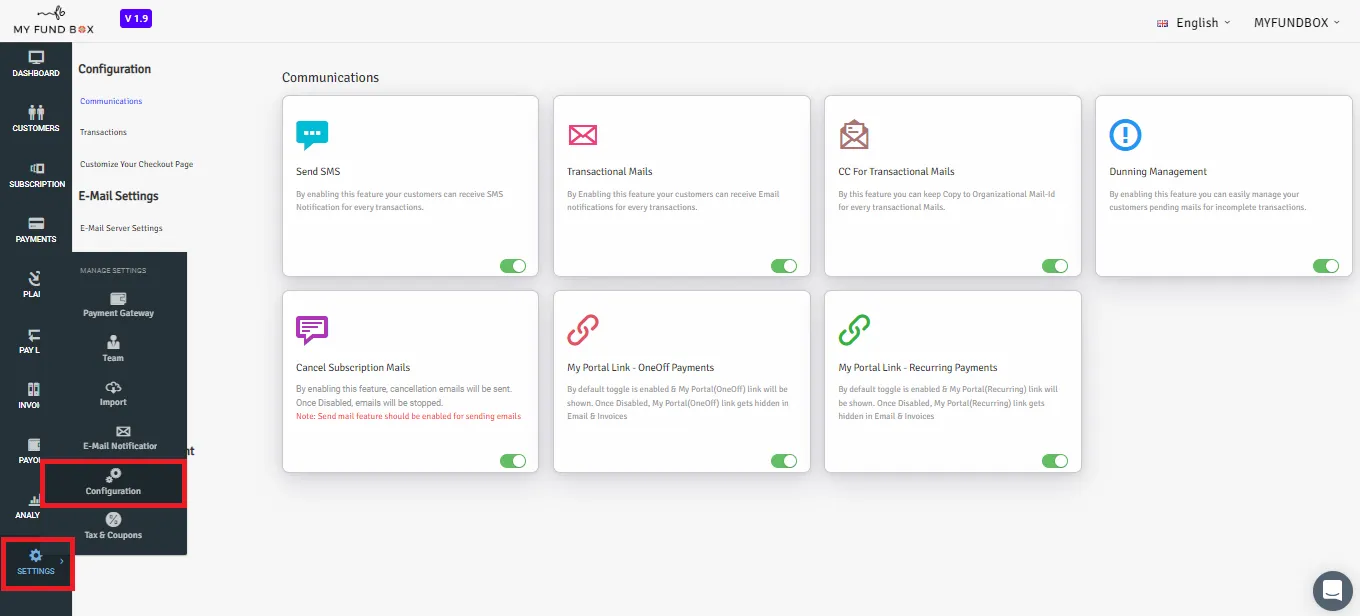This screenshot has width=1360, height=616.
Task: Click the 'Communications' page heading
Action: [330, 77]
